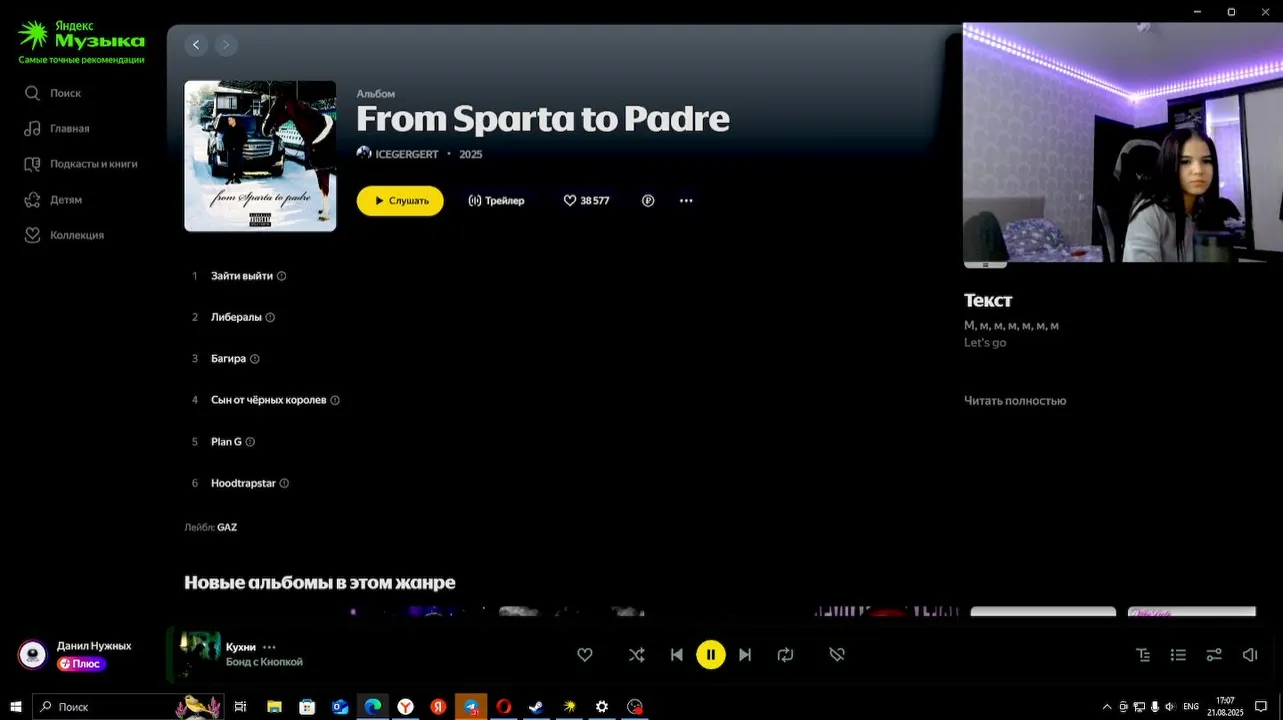Toggle repeat mode
Viewport: 1283px width, 720px height.
785,655
